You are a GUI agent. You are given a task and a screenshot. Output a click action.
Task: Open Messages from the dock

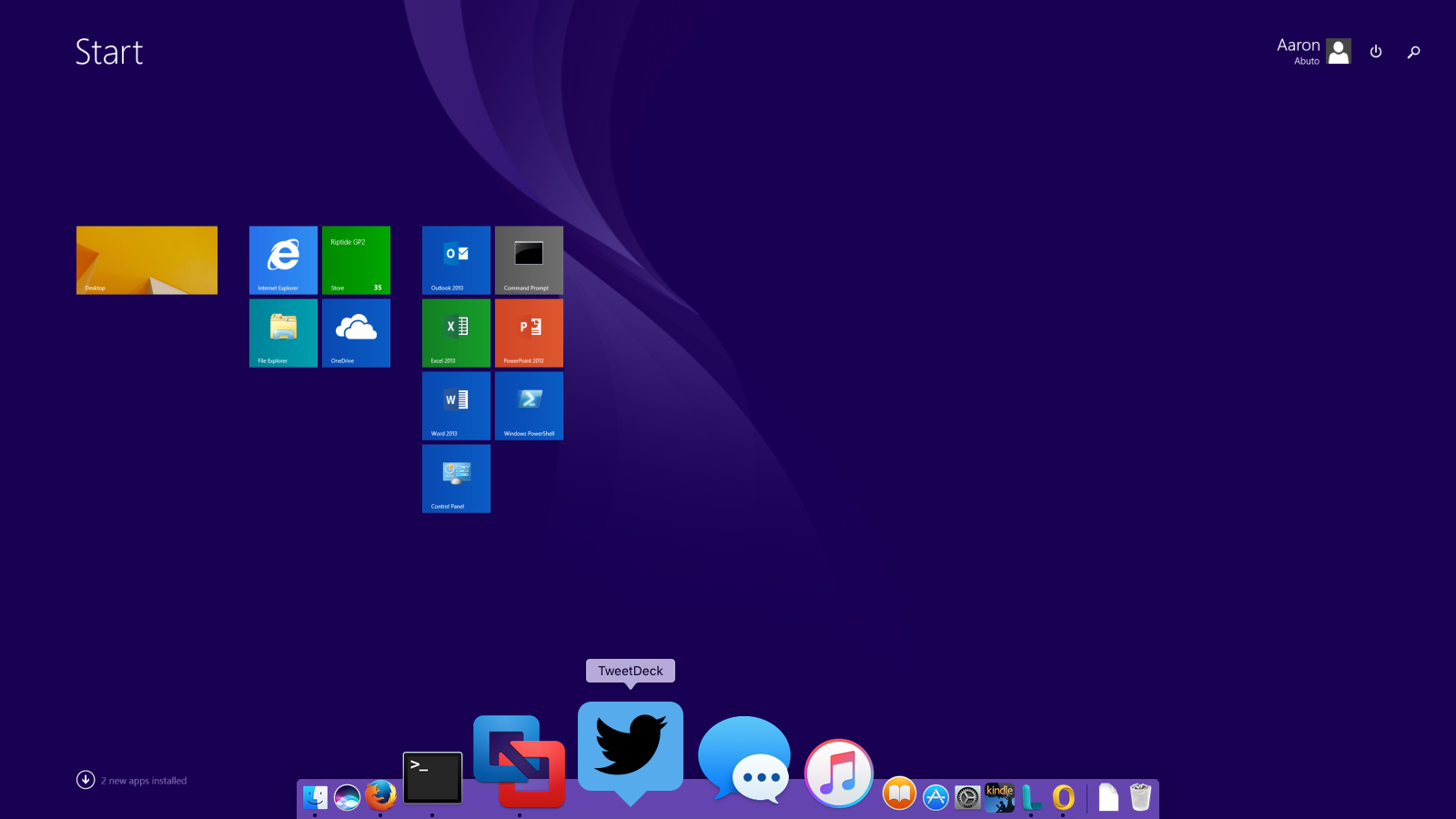click(744, 760)
